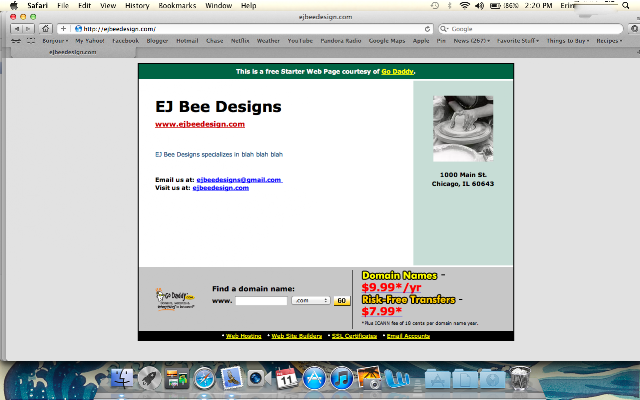640x400 pixels.
Task: Expand the Favorite Stuff bookmarks folder
Action: click(518, 41)
